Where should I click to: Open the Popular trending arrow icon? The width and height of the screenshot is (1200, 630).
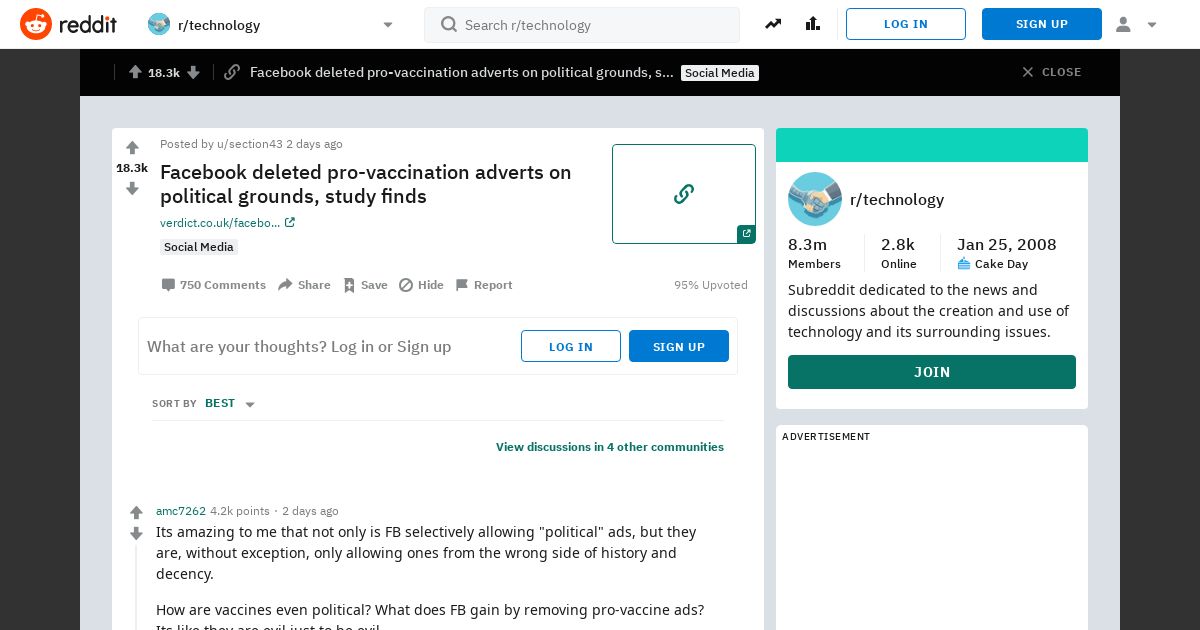pos(773,24)
